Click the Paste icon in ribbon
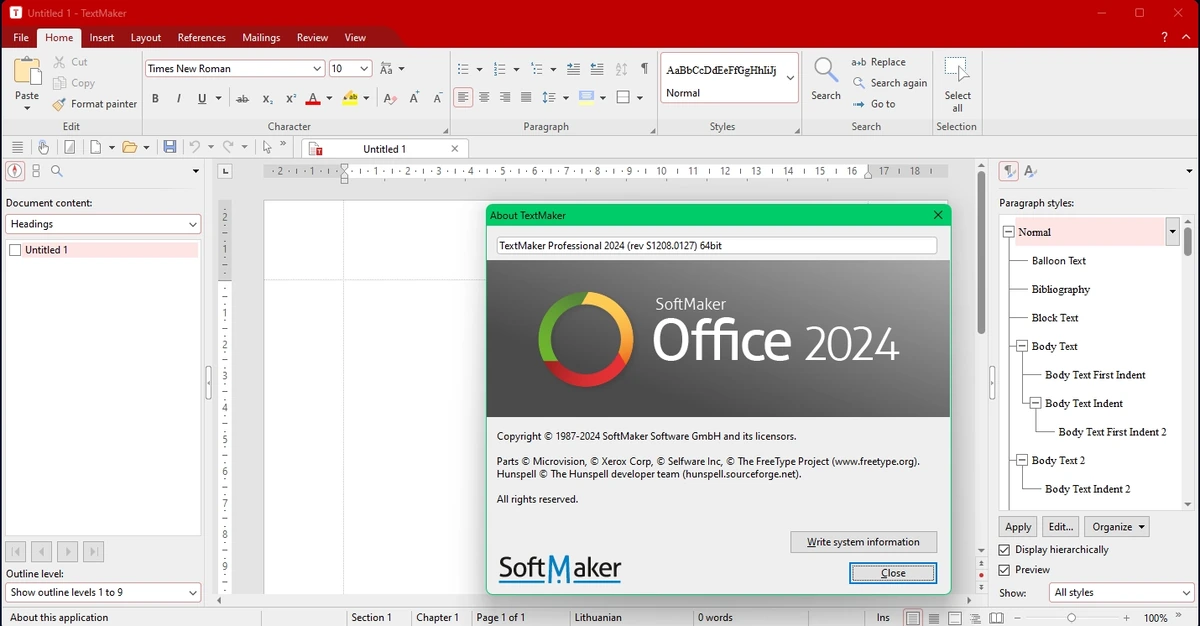This screenshot has width=1200, height=626. click(27, 73)
